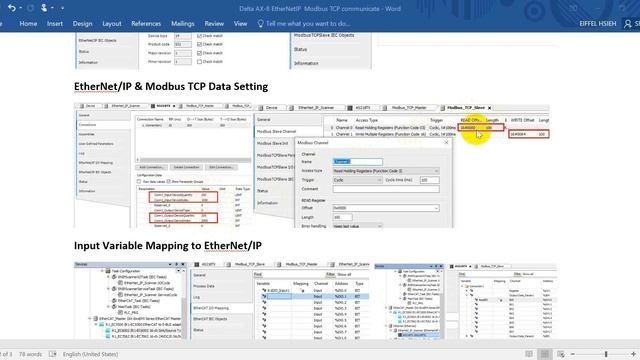Click the document title text in title bar

320,9
